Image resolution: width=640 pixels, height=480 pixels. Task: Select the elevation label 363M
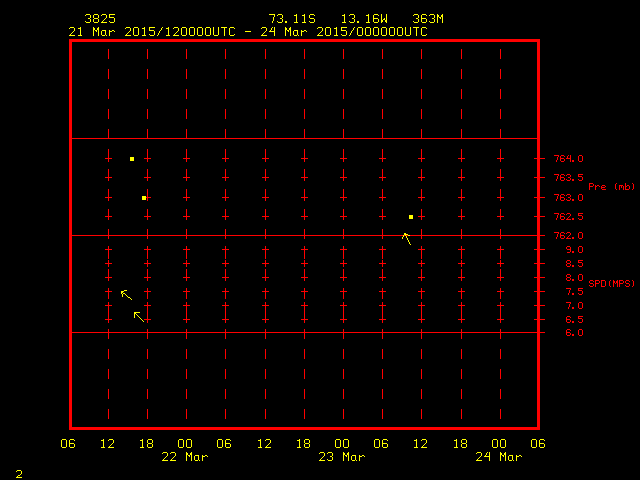tap(428, 19)
